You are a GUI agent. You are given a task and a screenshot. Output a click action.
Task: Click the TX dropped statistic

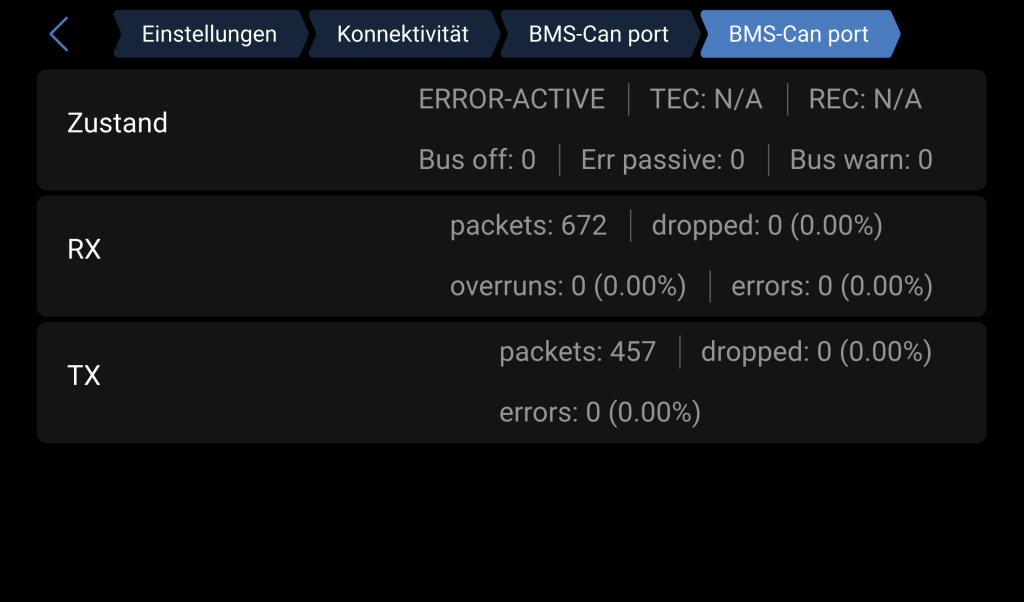point(816,352)
